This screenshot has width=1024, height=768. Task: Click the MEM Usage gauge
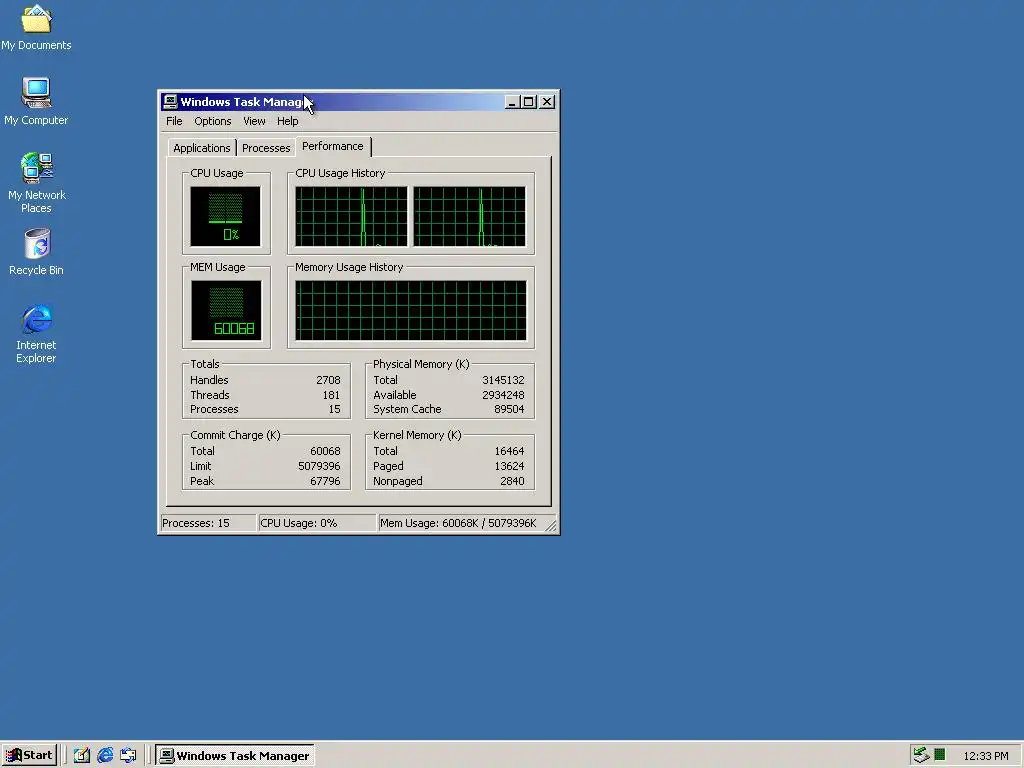point(226,311)
